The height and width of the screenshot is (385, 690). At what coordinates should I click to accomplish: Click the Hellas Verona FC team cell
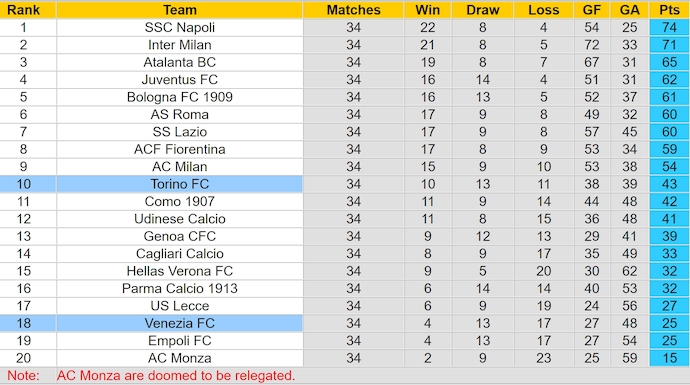click(180, 271)
